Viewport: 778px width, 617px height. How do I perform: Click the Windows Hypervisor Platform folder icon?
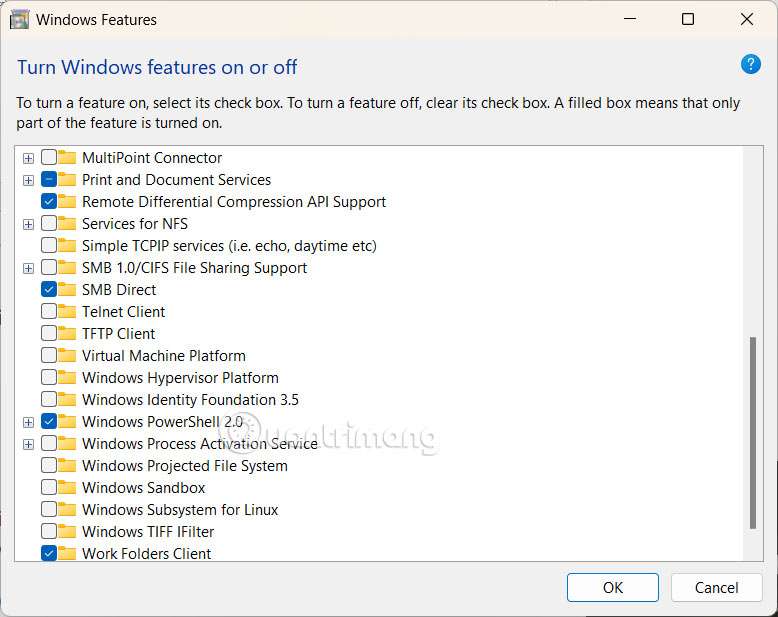click(x=67, y=377)
